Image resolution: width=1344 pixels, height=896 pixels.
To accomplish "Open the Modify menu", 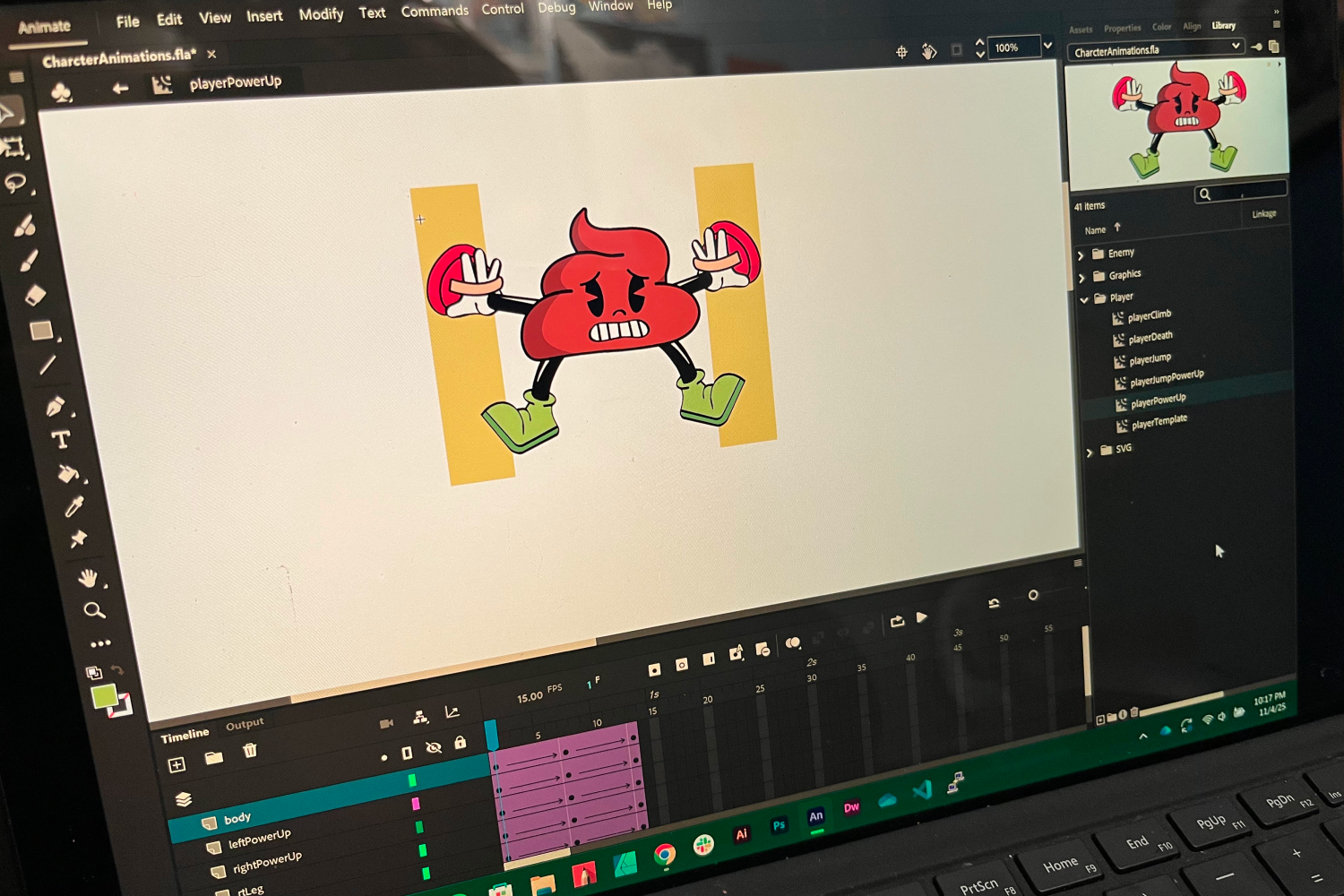I will pyautogui.click(x=321, y=14).
